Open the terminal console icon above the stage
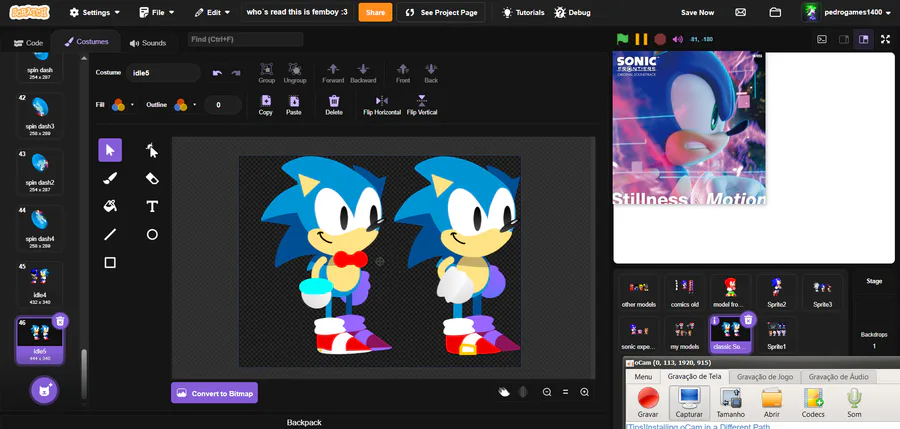This screenshot has width=900, height=429. pyautogui.click(x=822, y=40)
